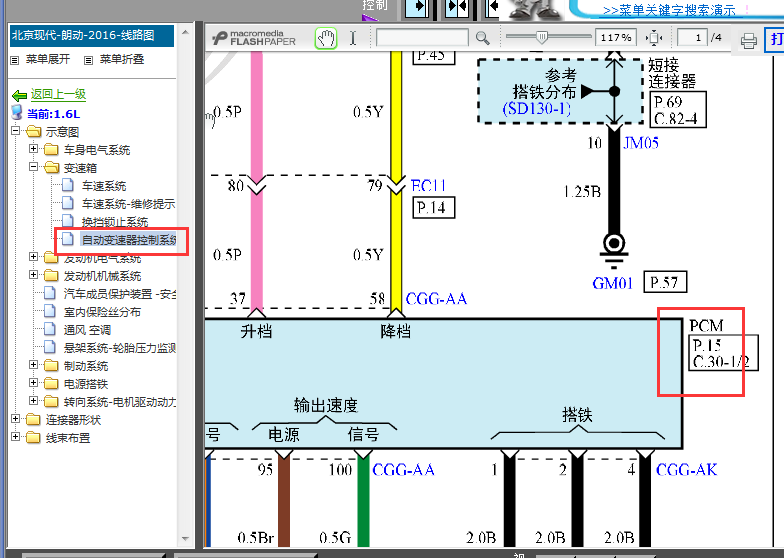
Task: Expand the 电源搭铁 node
Action: click(34, 383)
